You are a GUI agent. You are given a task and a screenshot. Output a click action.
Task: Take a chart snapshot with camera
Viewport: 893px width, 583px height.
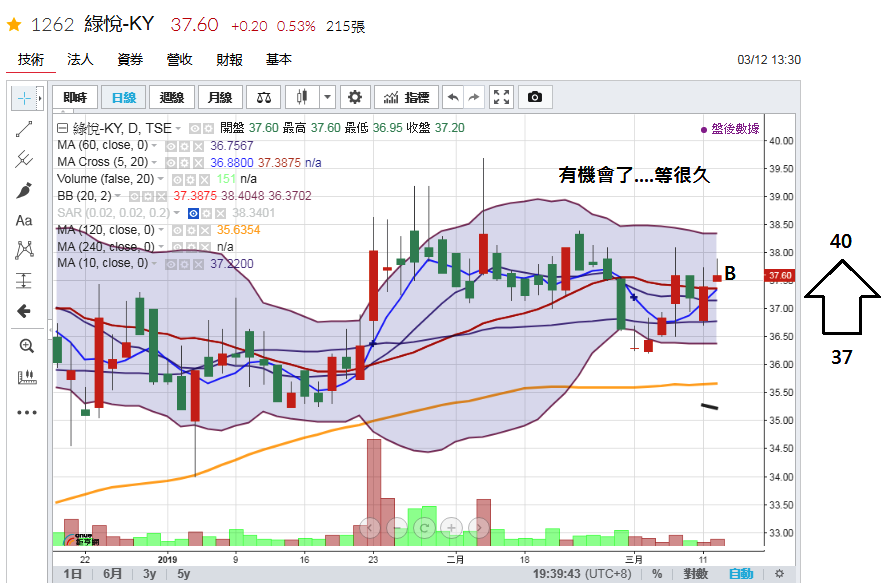[x=535, y=97]
